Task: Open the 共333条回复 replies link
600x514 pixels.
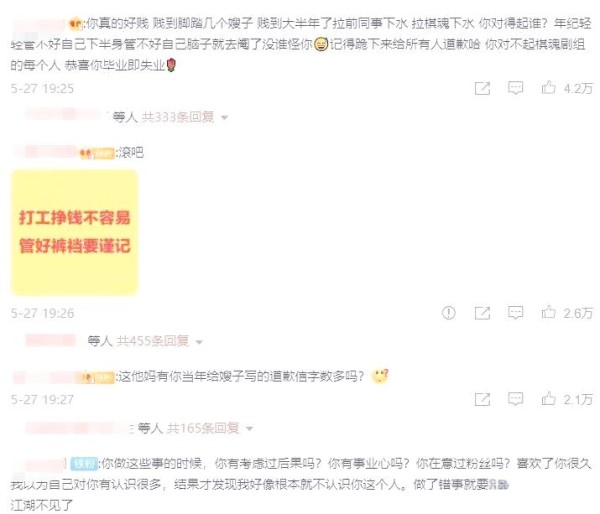Action: [x=178, y=117]
